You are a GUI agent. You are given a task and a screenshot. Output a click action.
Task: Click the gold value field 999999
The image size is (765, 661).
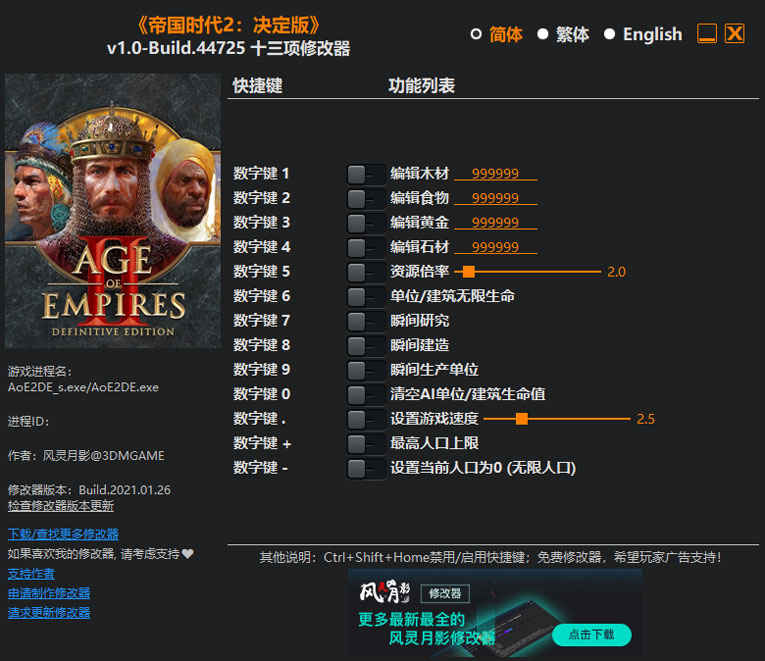[495, 222]
